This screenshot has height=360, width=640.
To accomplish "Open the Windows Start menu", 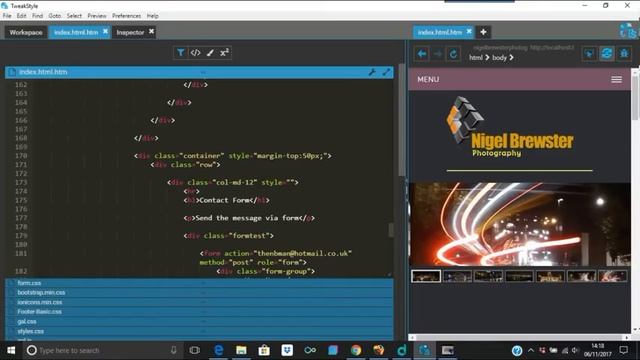I will 11,350.
